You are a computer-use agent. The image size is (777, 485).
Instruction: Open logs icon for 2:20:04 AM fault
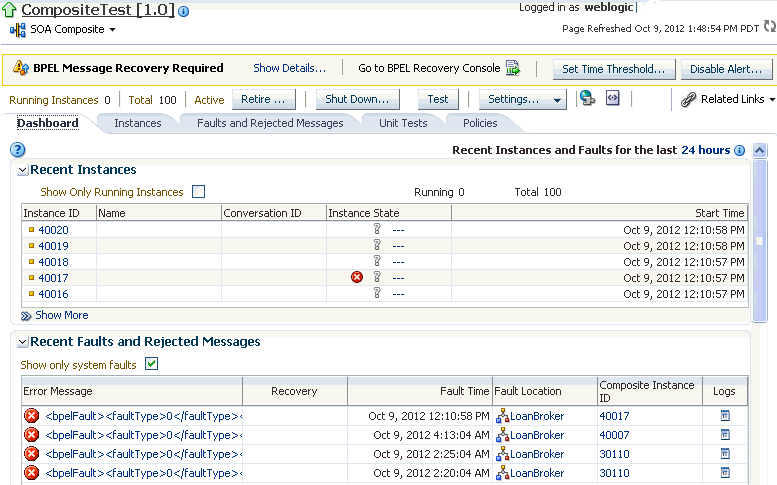click(x=725, y=472)
